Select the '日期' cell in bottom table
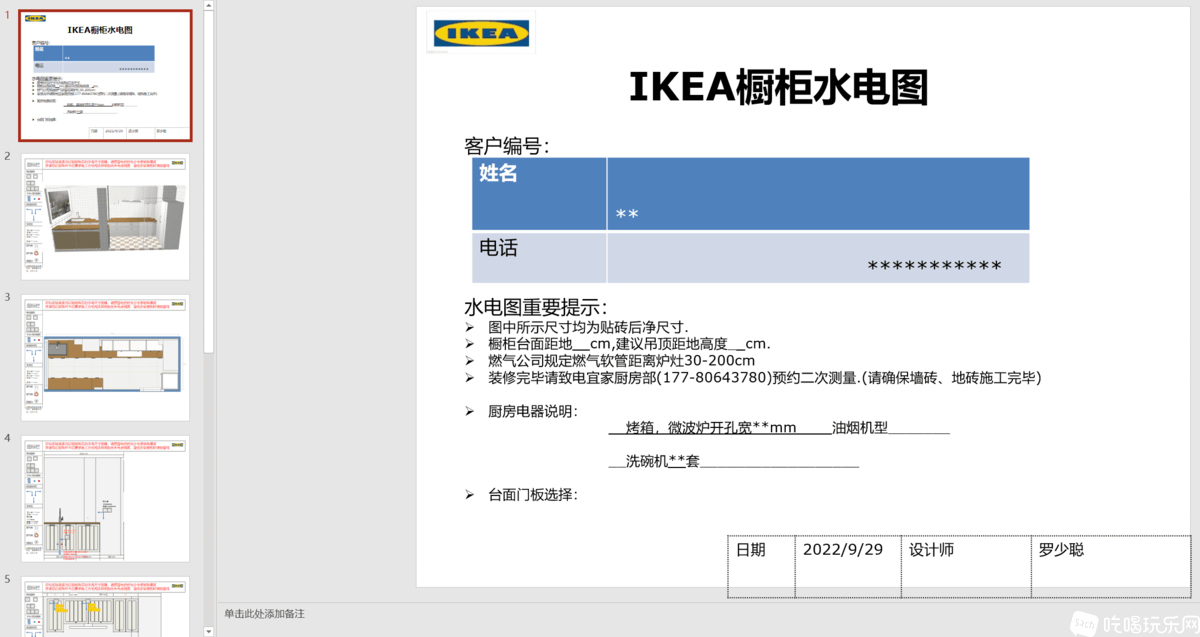Viewport: 1200px width, 637px height. tap(761, 566)
